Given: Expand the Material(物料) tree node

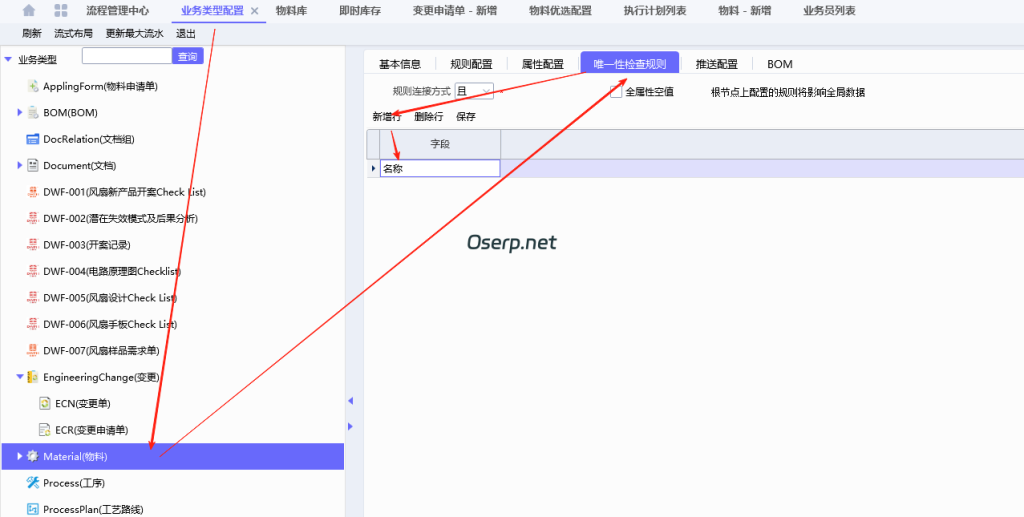Looking at the screenshot, I should (20, 456).
